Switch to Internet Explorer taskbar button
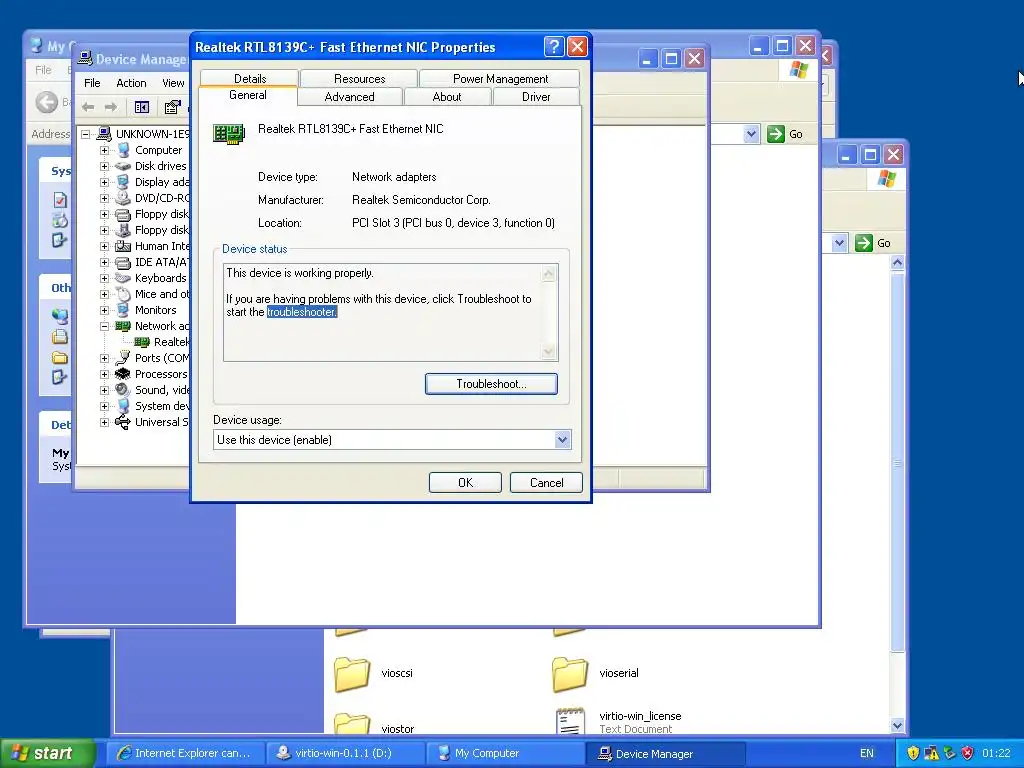Viewport: 1024px width, 768px height. click(x=185, y=754)
